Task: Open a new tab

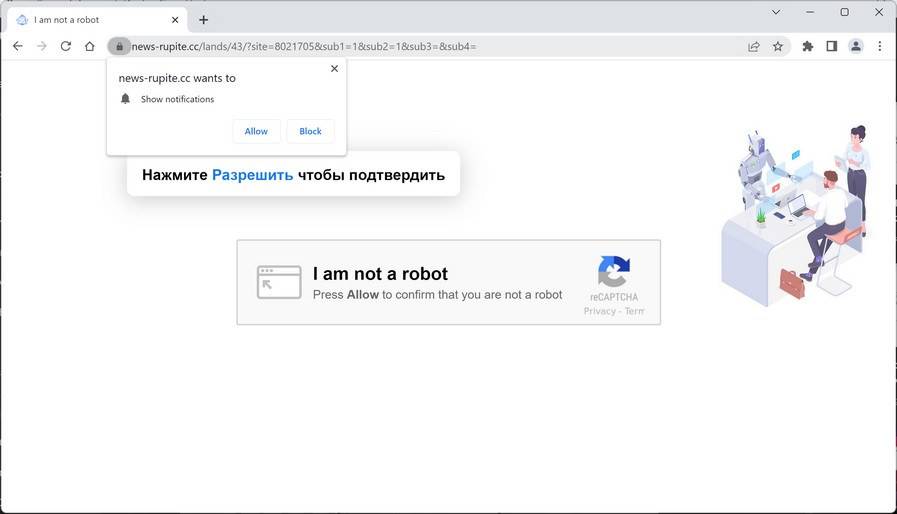Action: tap(204, 20)
